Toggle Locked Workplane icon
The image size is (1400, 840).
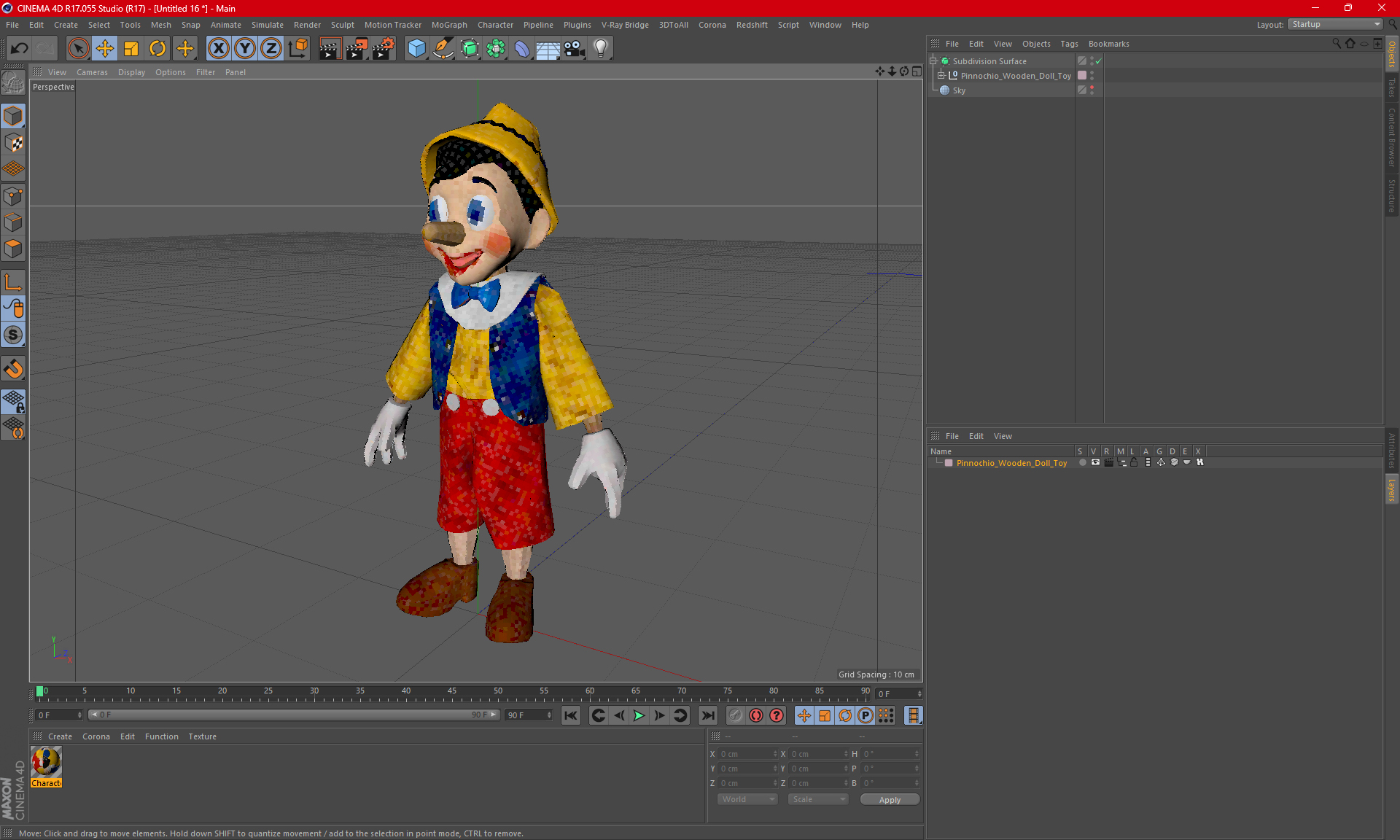pos(13,402)
